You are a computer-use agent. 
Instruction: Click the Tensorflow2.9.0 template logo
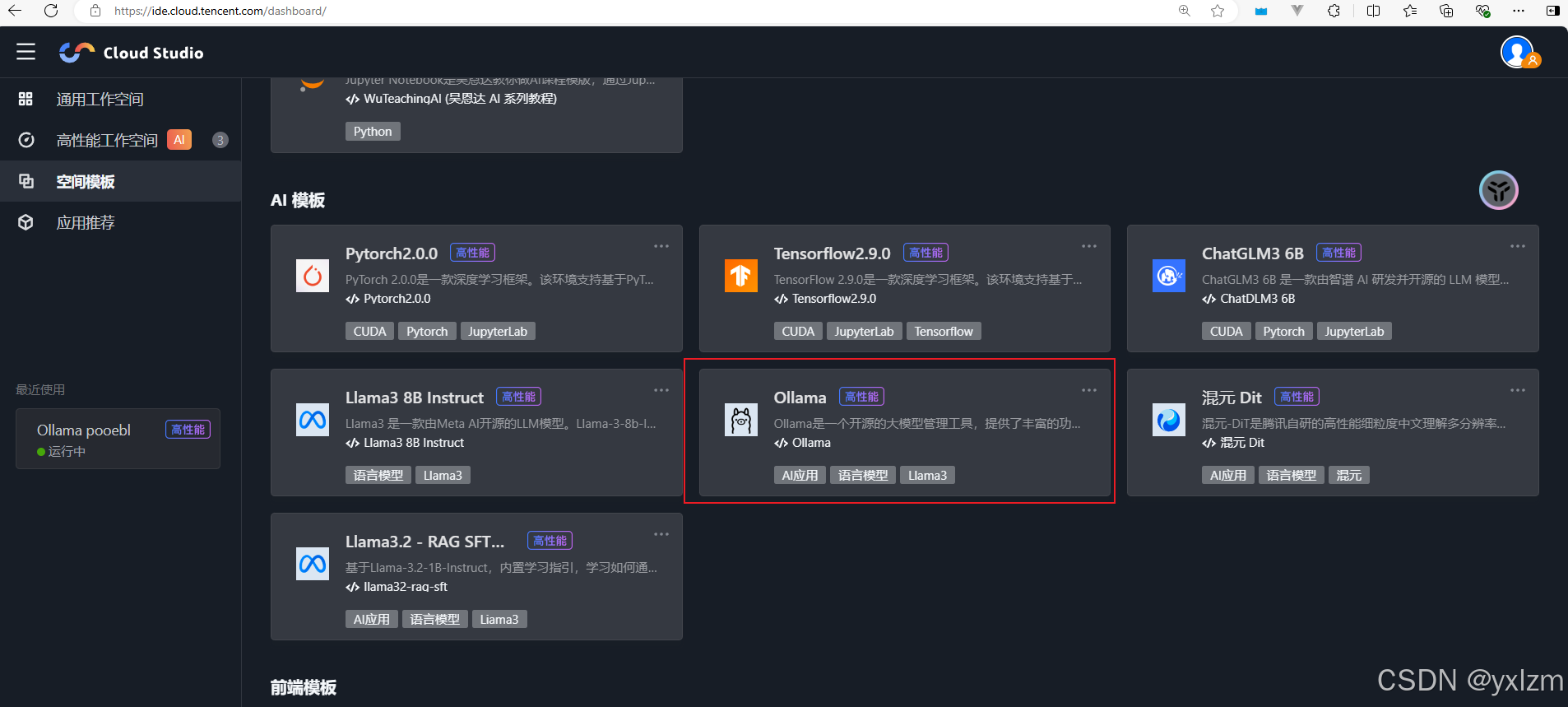pos(741,276)
